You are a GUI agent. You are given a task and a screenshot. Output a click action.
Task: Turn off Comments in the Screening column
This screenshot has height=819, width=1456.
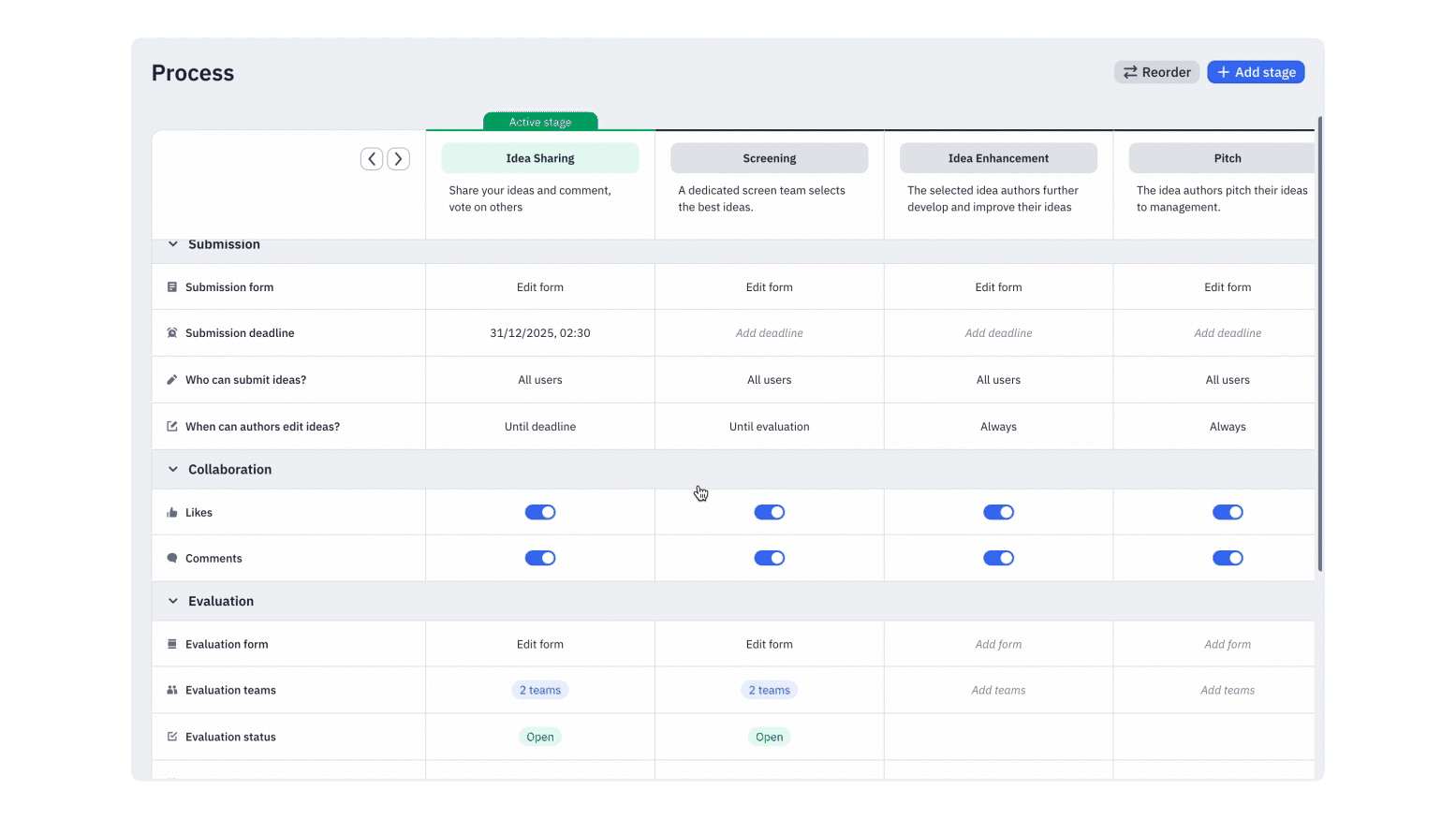[769, 557]
